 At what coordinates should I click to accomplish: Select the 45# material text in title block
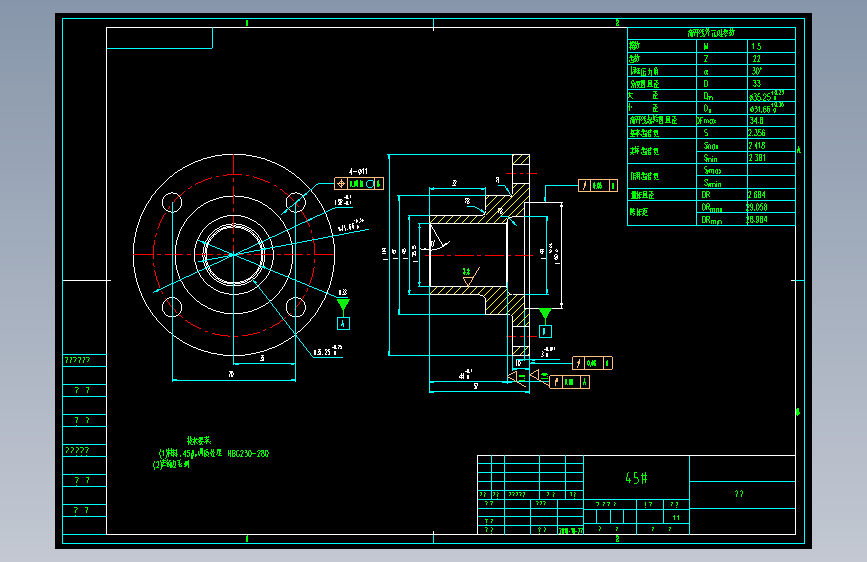point(636,478)
